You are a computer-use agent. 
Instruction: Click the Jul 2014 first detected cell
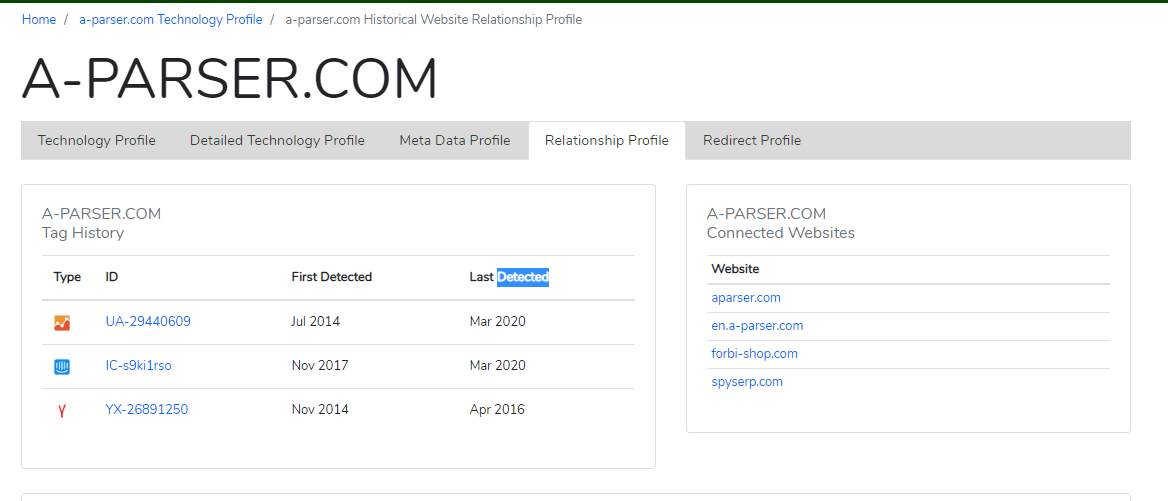315,322
